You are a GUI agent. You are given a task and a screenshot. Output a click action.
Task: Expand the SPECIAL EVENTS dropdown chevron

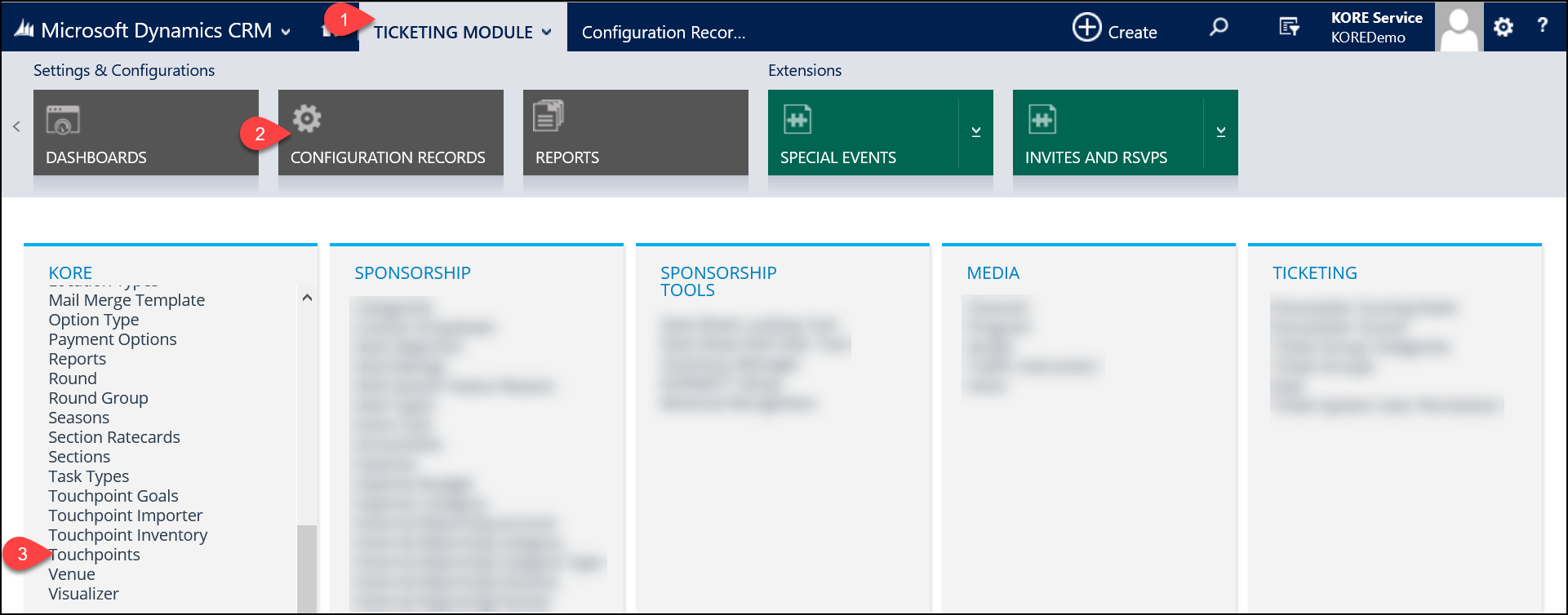pos(975,131)
